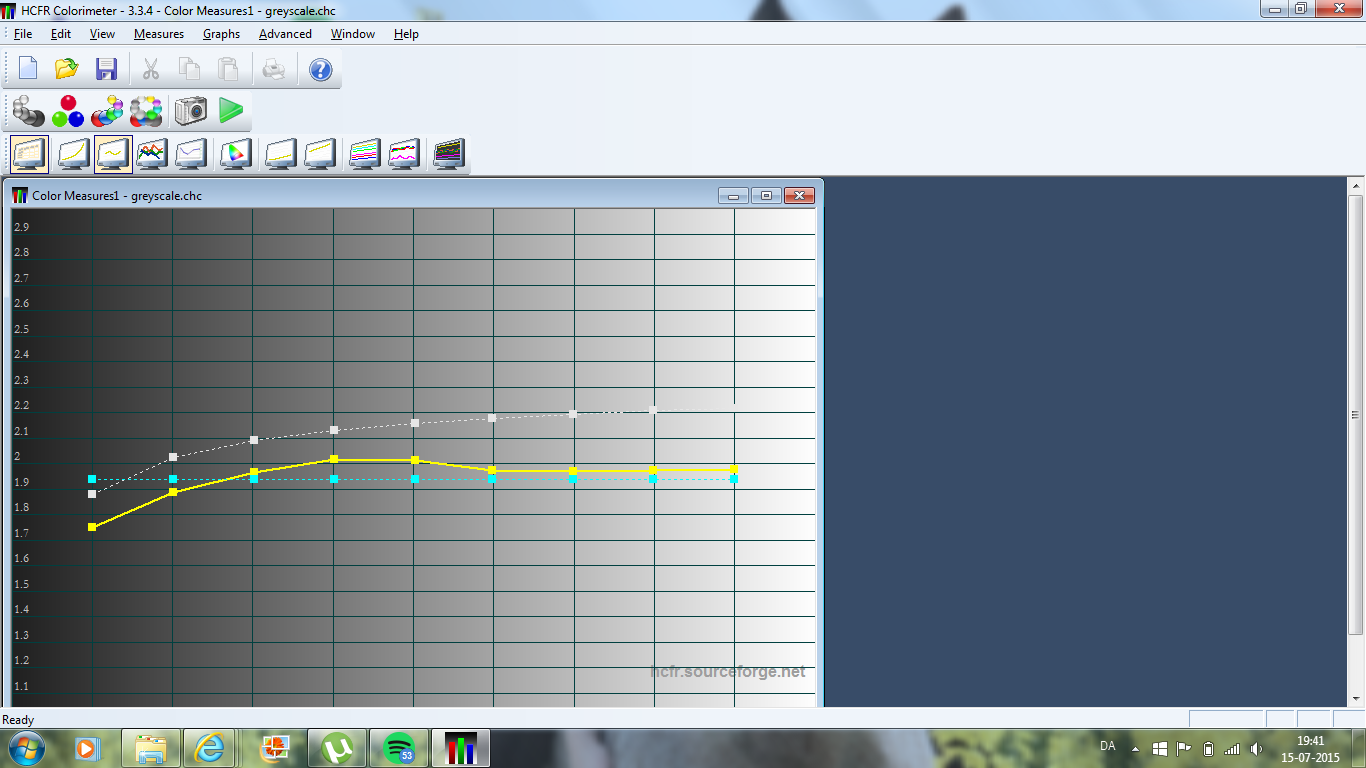Switch to Spotify in the taskbar
Image resolution: width=1366 pixels, height=768 pixels.
click(399, 748)
